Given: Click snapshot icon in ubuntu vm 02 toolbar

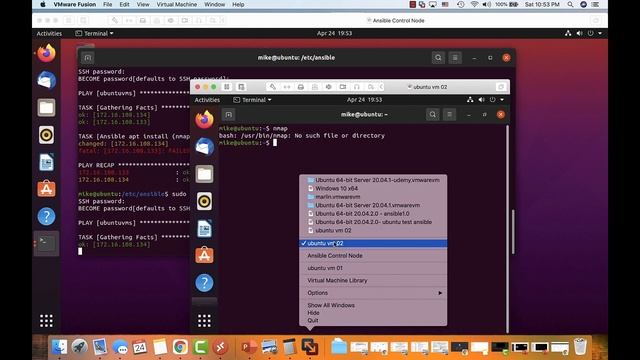Looking at the screenshot, I should [x=241, y=87].
